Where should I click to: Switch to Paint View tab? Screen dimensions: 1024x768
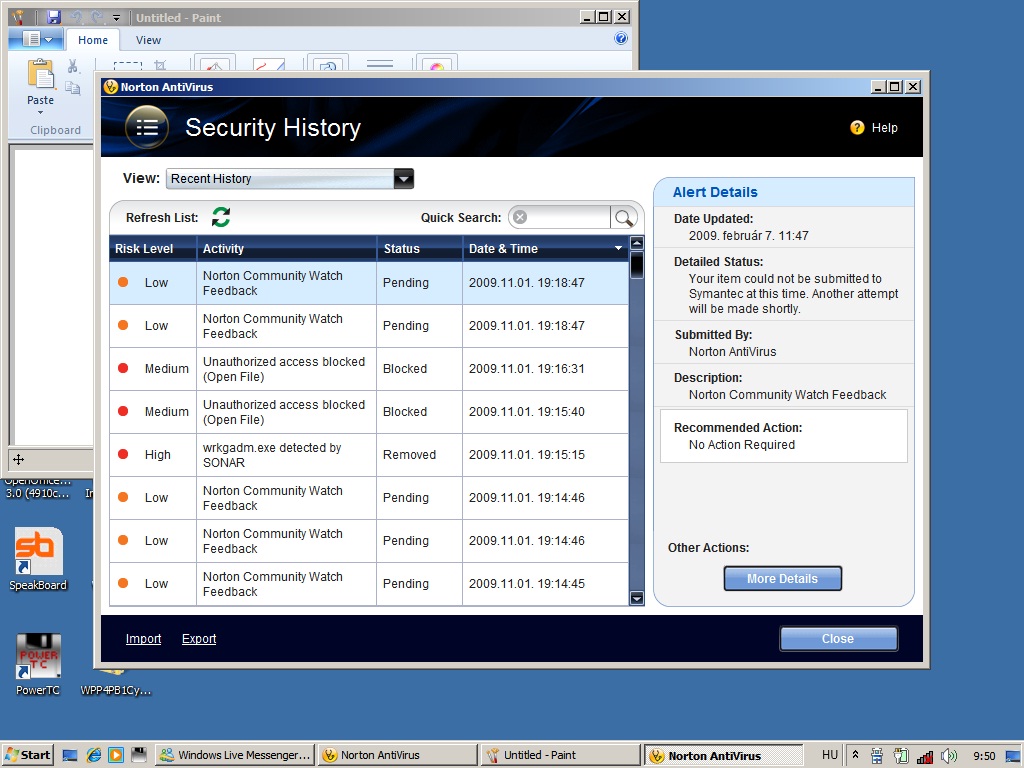click(x=148, y=40)
